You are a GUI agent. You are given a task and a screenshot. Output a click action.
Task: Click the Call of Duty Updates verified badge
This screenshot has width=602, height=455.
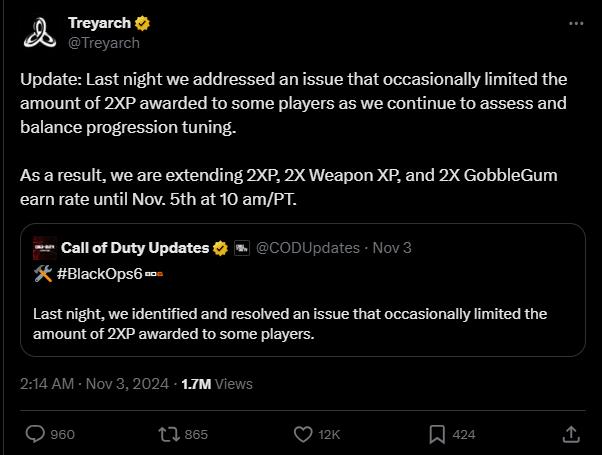(220, 248)
